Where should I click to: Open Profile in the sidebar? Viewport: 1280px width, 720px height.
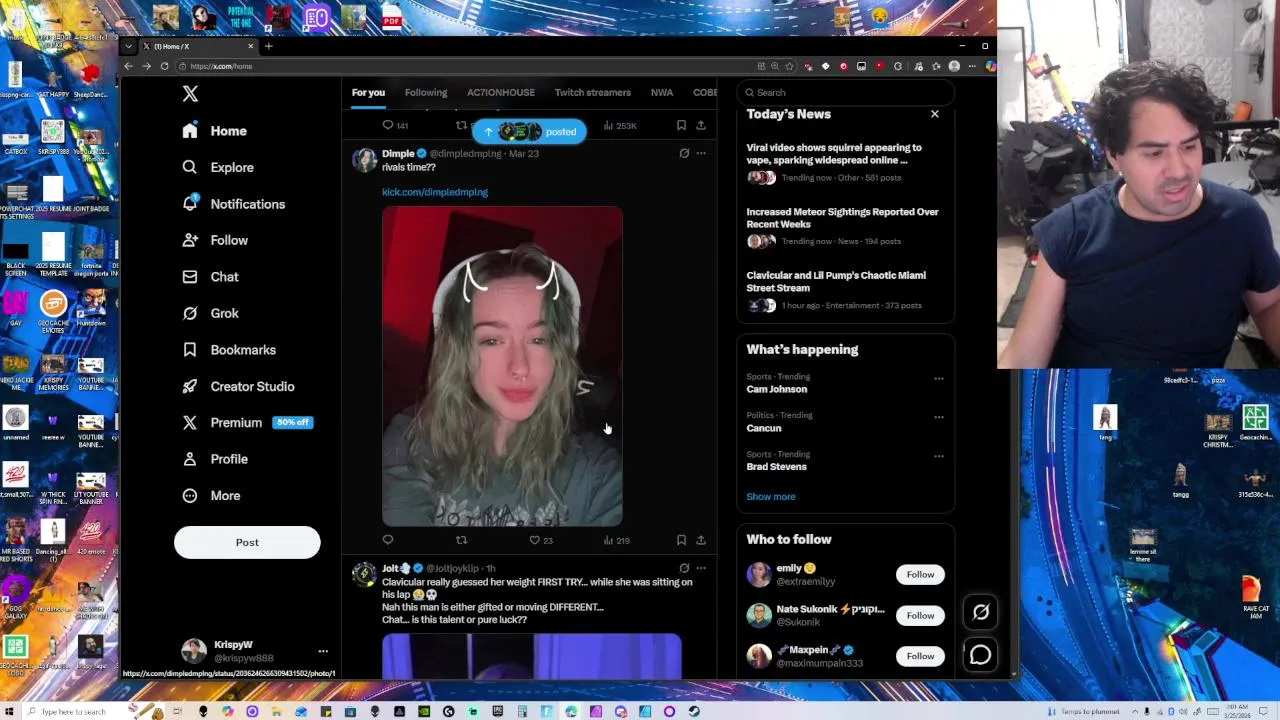[215, 459]
